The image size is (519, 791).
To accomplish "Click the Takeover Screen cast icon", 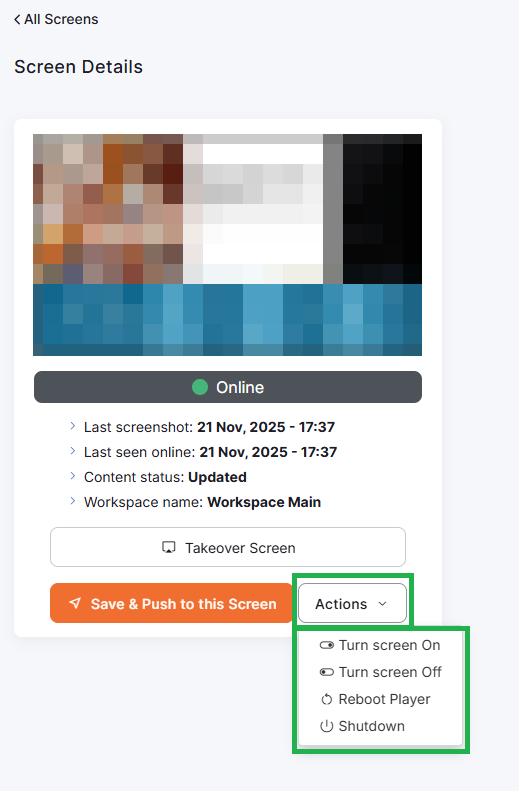I will click(168, 548).
